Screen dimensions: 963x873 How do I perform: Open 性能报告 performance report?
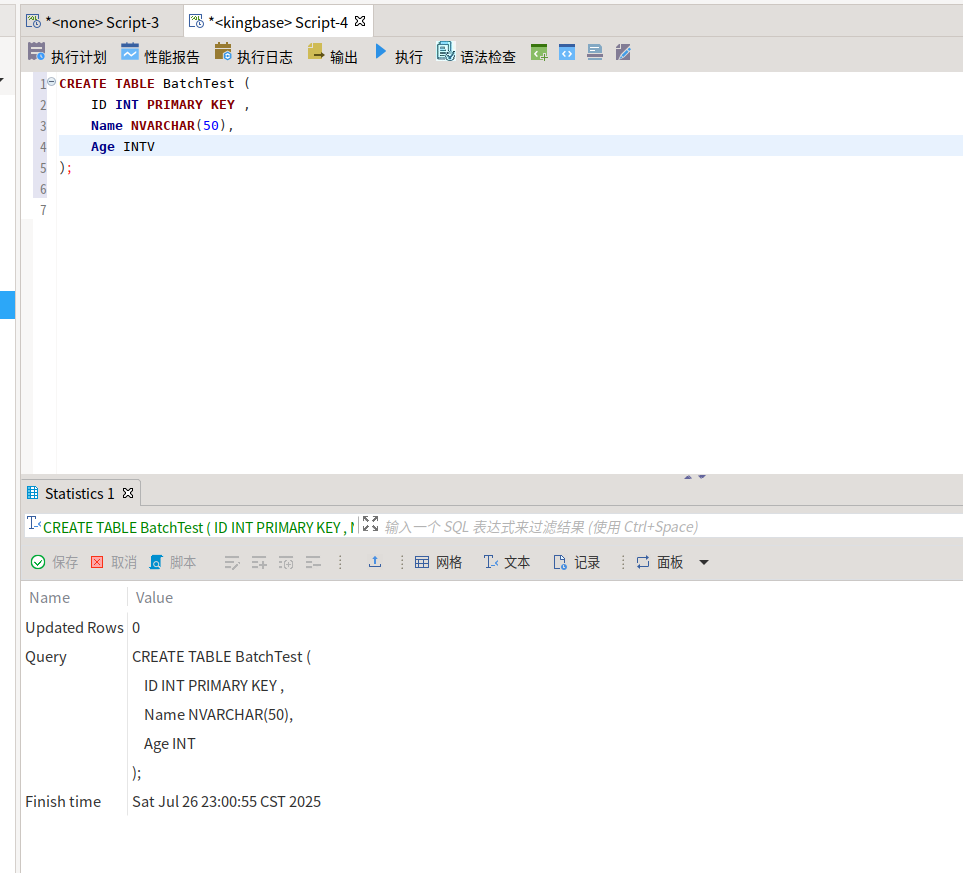[160, 55]
